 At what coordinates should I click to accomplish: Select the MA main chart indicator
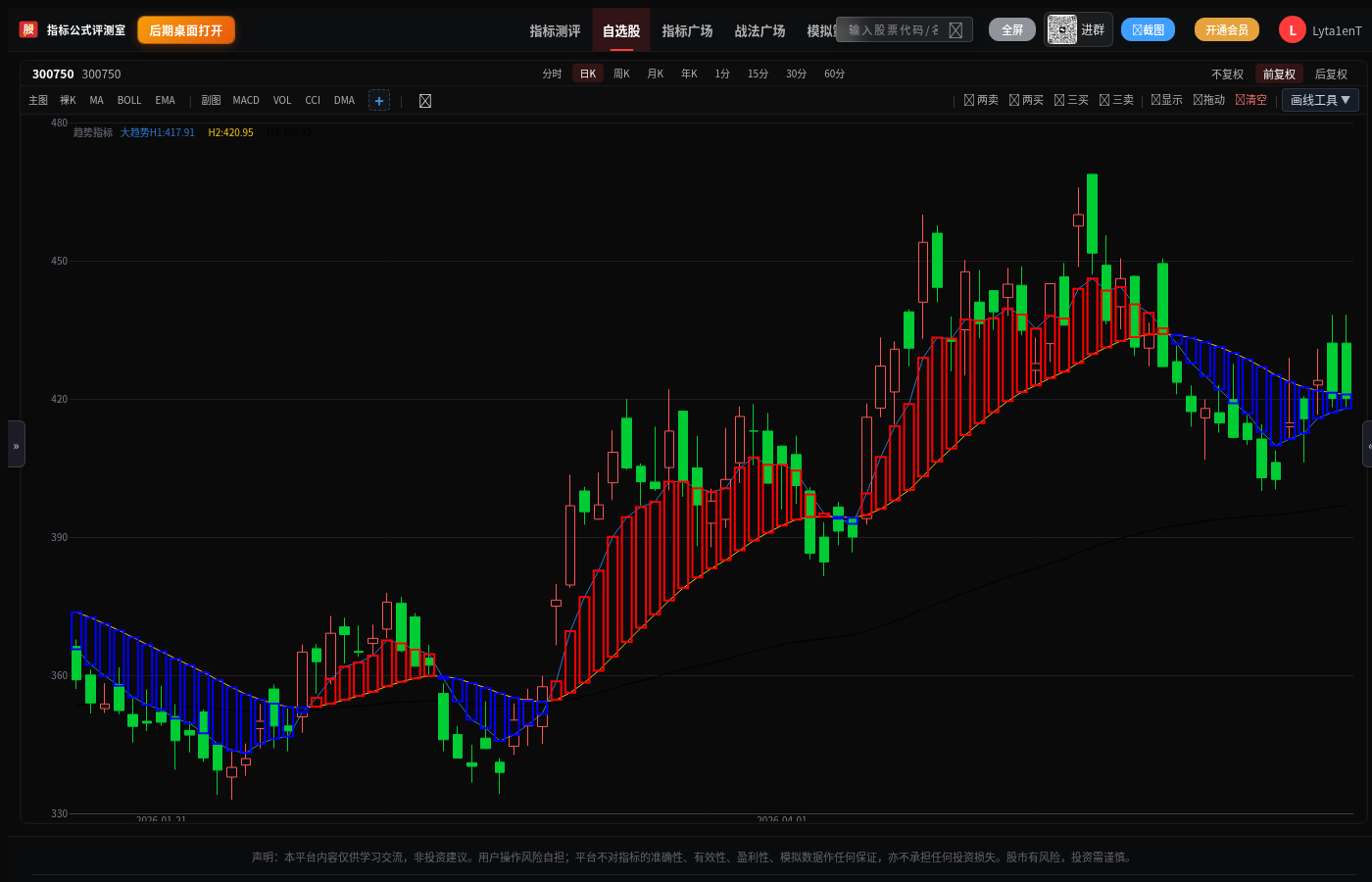(96, 101)
